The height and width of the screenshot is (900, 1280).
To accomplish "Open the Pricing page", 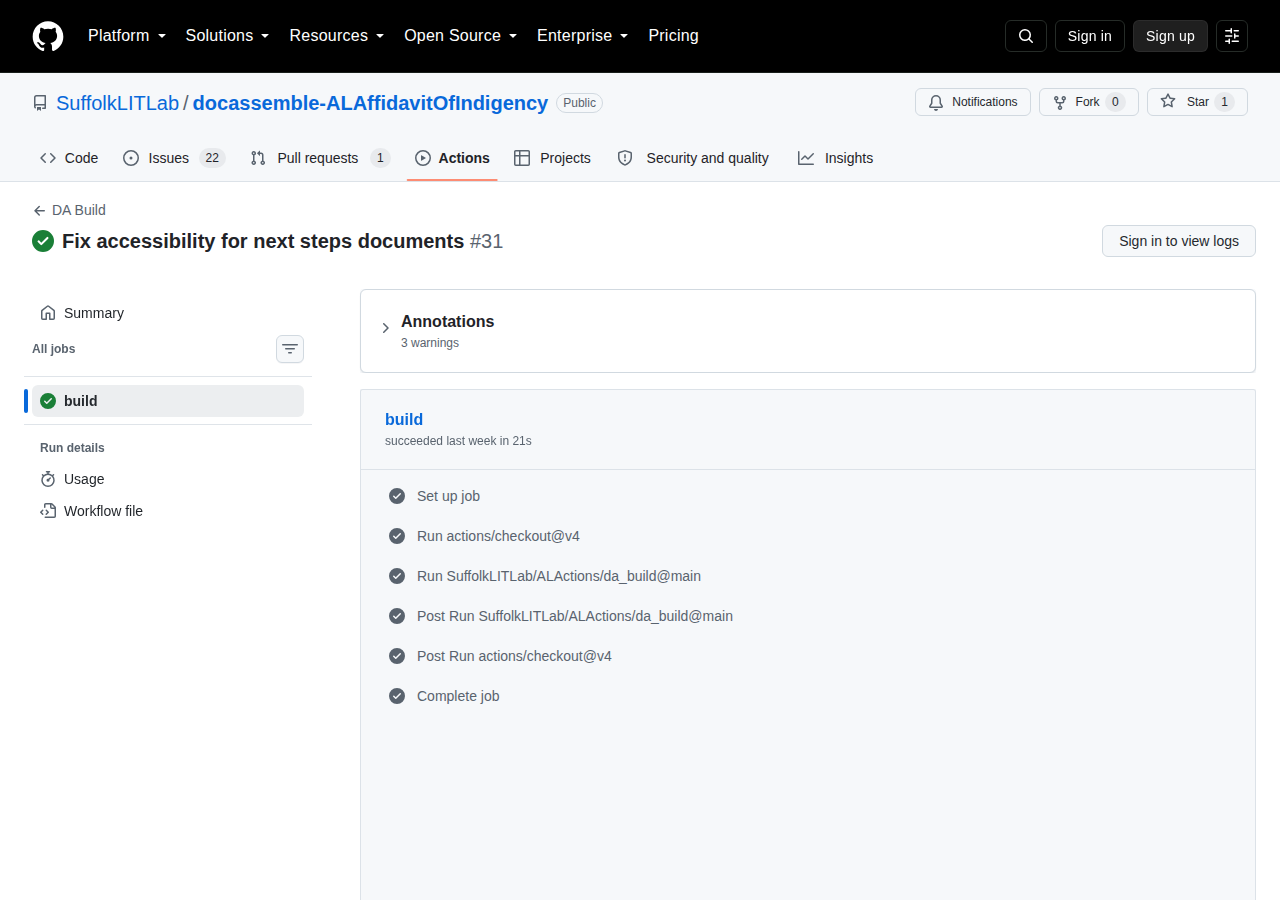I will [x=674, y=36].
